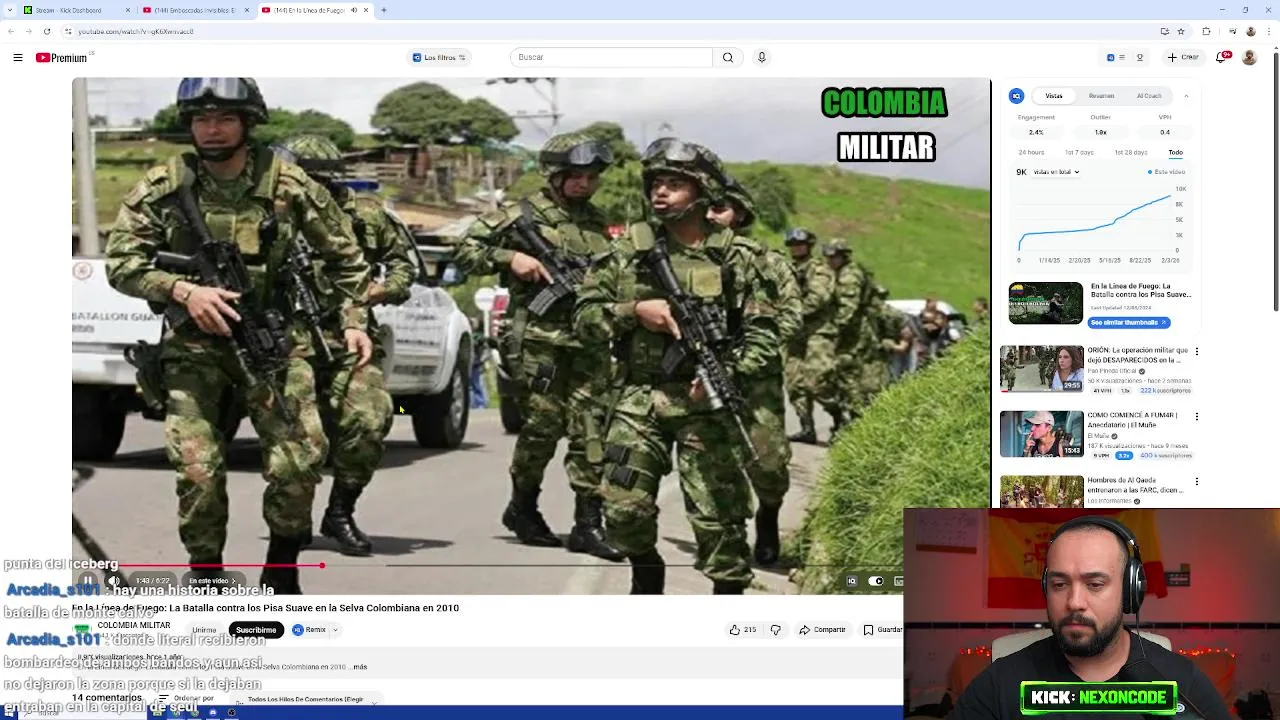This screenshot has width=1280, height=720.
Task: Dislike the video
Action: 776,630
